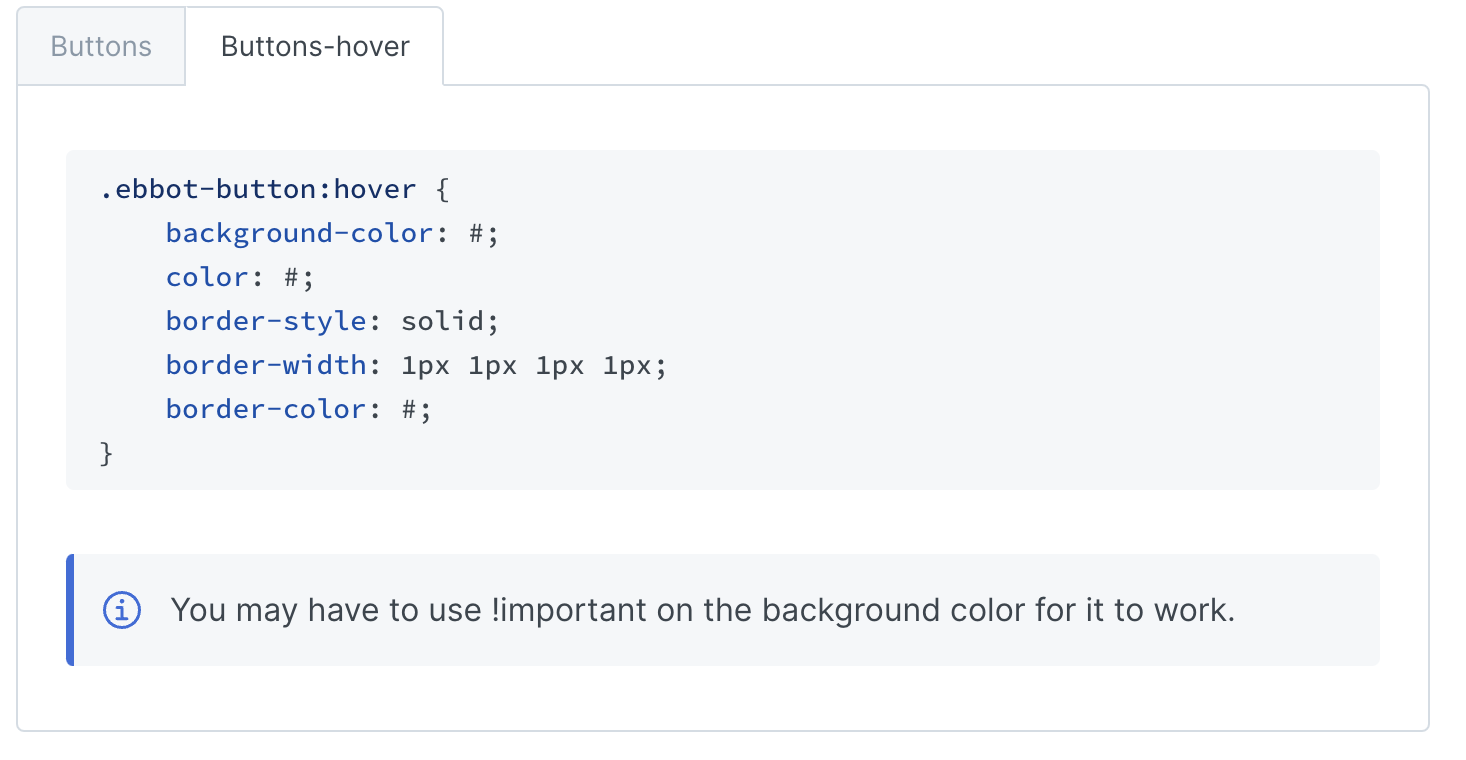Viewport: 1466px width, 760px height.
Task: Click the '#;' value on the color line
Action: click(x=299, y=277)
